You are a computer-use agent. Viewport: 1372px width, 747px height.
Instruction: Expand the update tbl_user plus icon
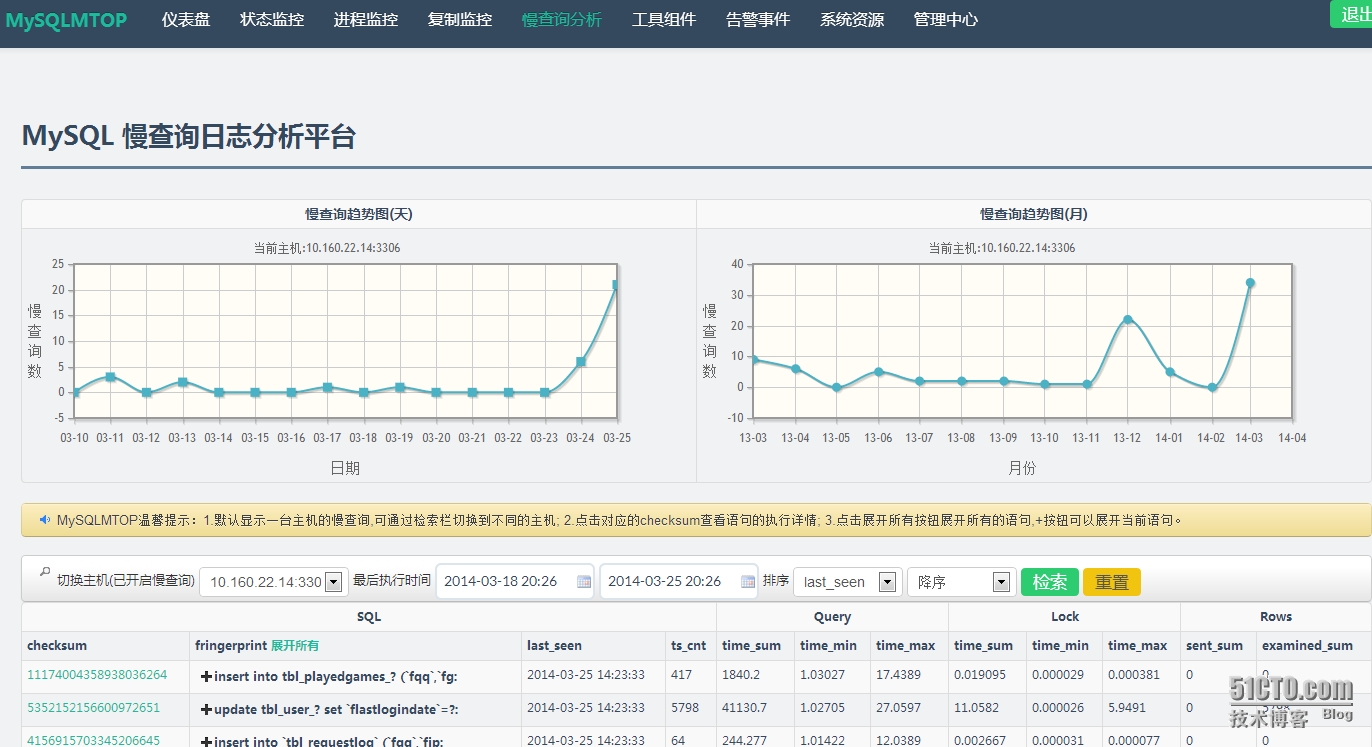pyautogui.click(x=206, y=710)
